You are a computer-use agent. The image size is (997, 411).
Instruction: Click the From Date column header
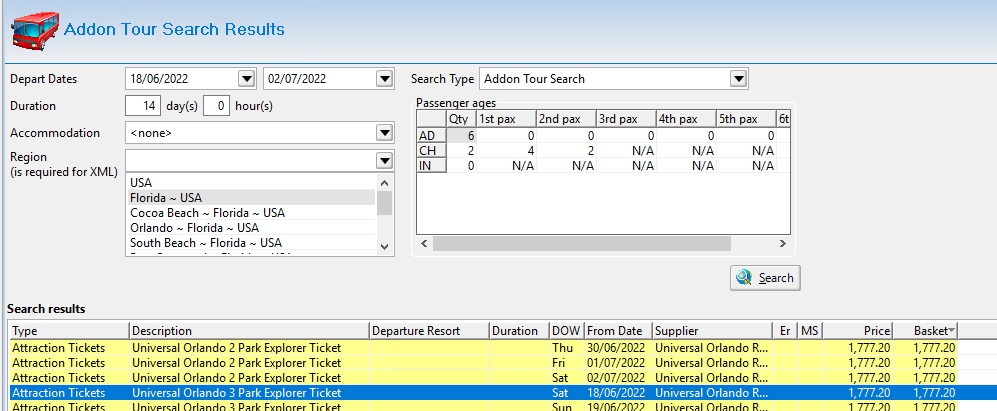coord(615,330)
